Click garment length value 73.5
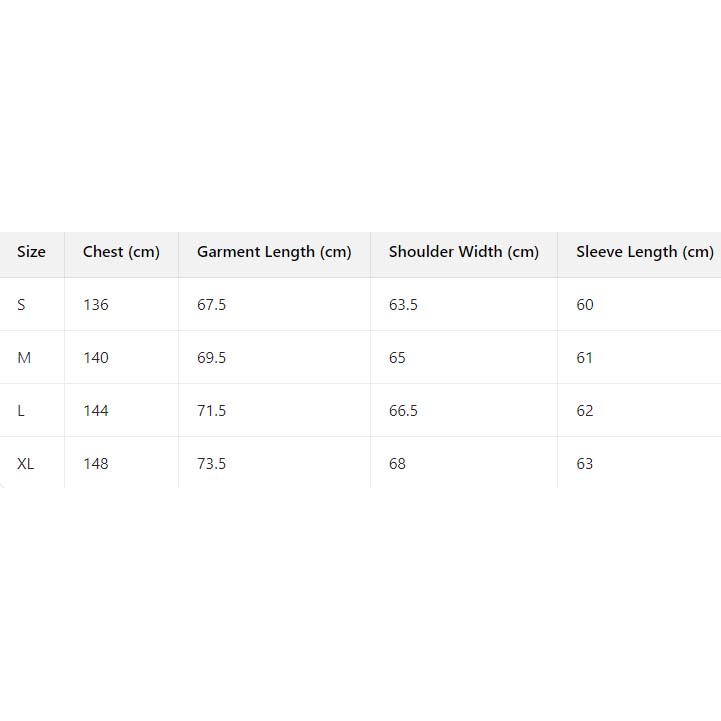This screenshot has height=721, width=721. tap(211, 464)
